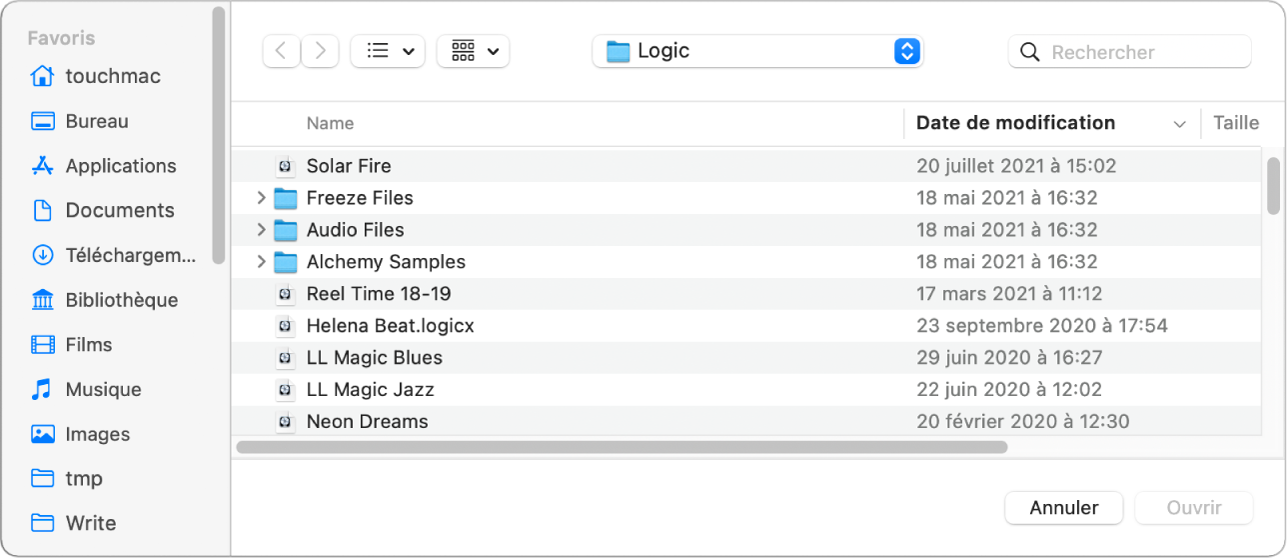Open the list view options dropdown
The width and height of the screenshot is (1287, 559).
click(x=388, y=51)
